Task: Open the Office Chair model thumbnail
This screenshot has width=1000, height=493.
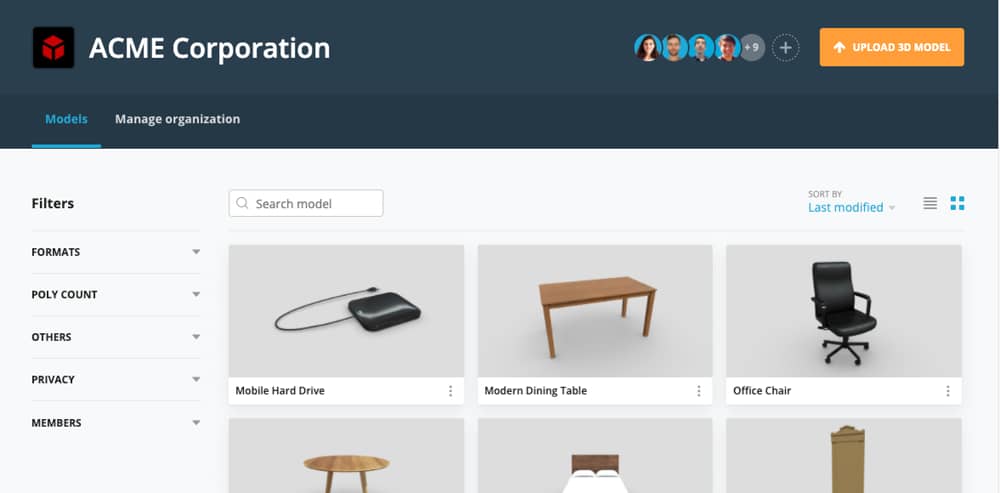Action: 844,311
